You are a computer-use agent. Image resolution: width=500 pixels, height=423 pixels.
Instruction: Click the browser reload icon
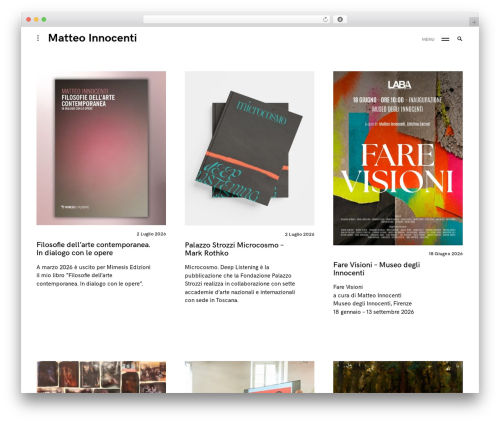(325, 19)
